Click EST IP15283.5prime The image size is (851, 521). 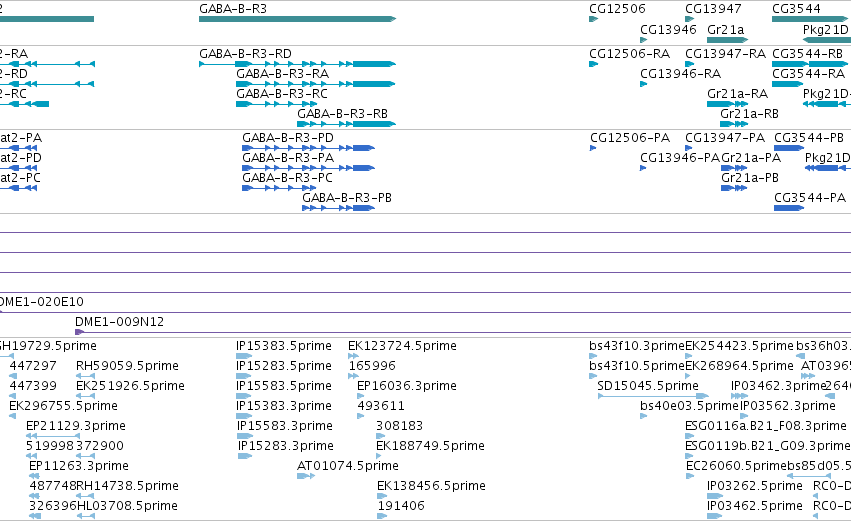click(284, 366)
